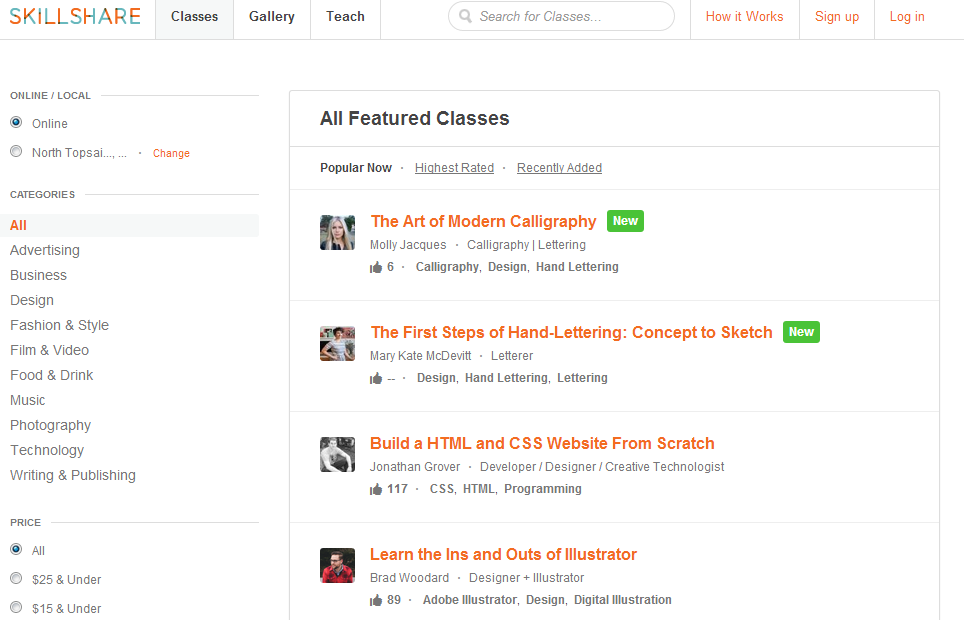The image size is (964, 620).
Task: Open Mary Kate McDevitt's profile photo
Action: click(338, 343)
